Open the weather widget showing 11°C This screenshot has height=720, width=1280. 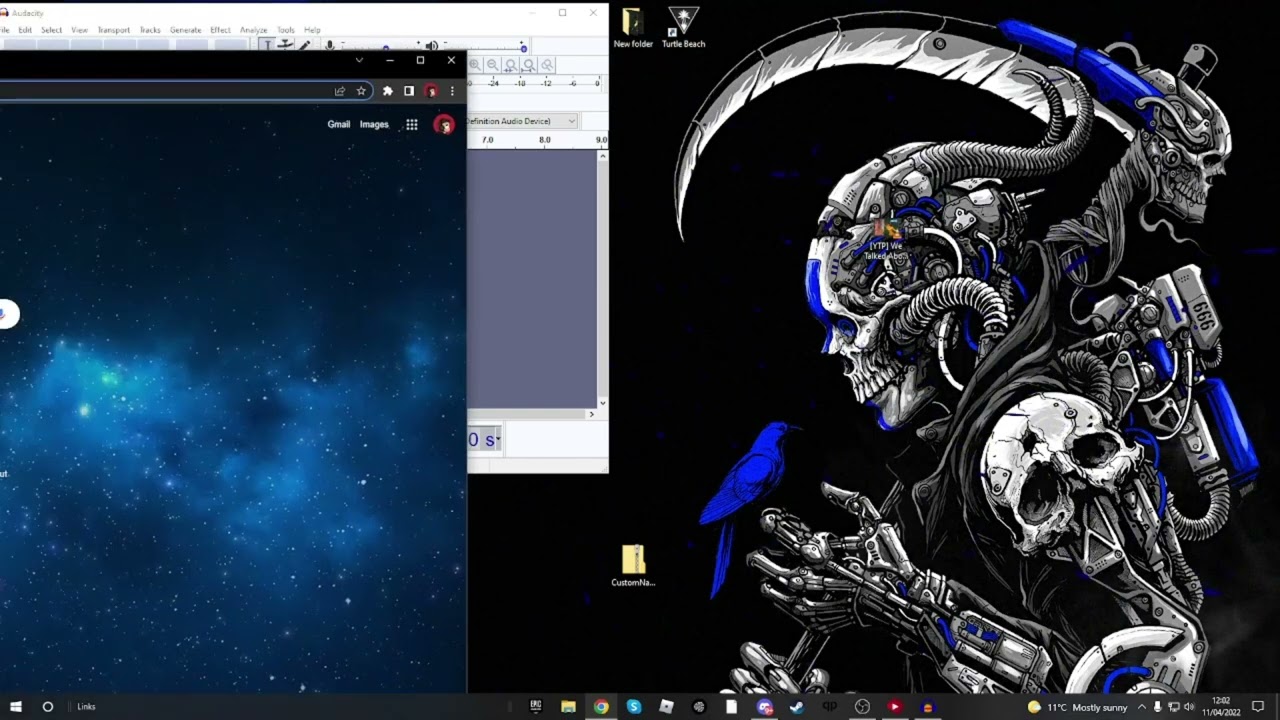[x=1077, y=707]
